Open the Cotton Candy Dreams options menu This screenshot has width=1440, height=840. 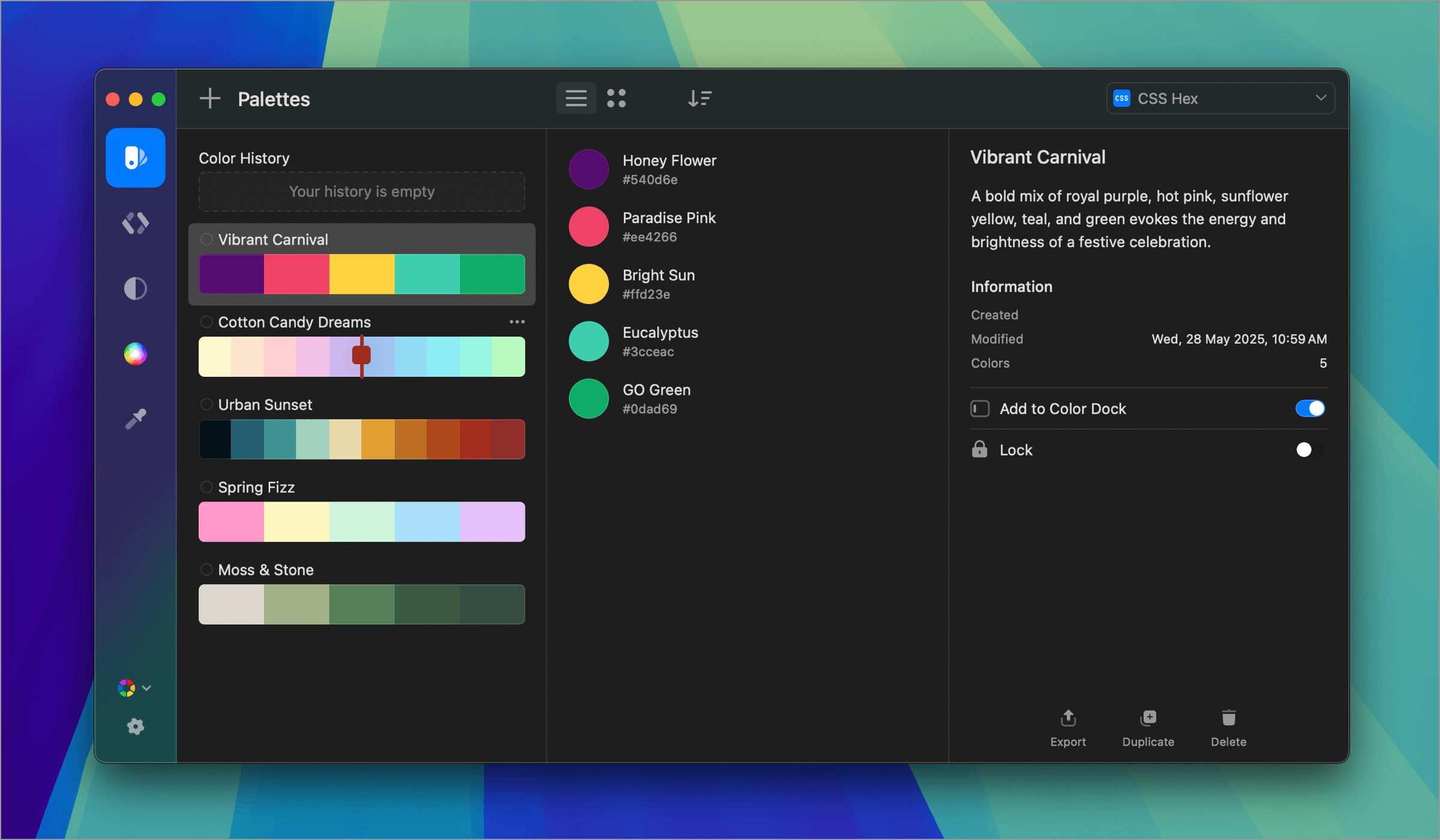coord(517,322)
